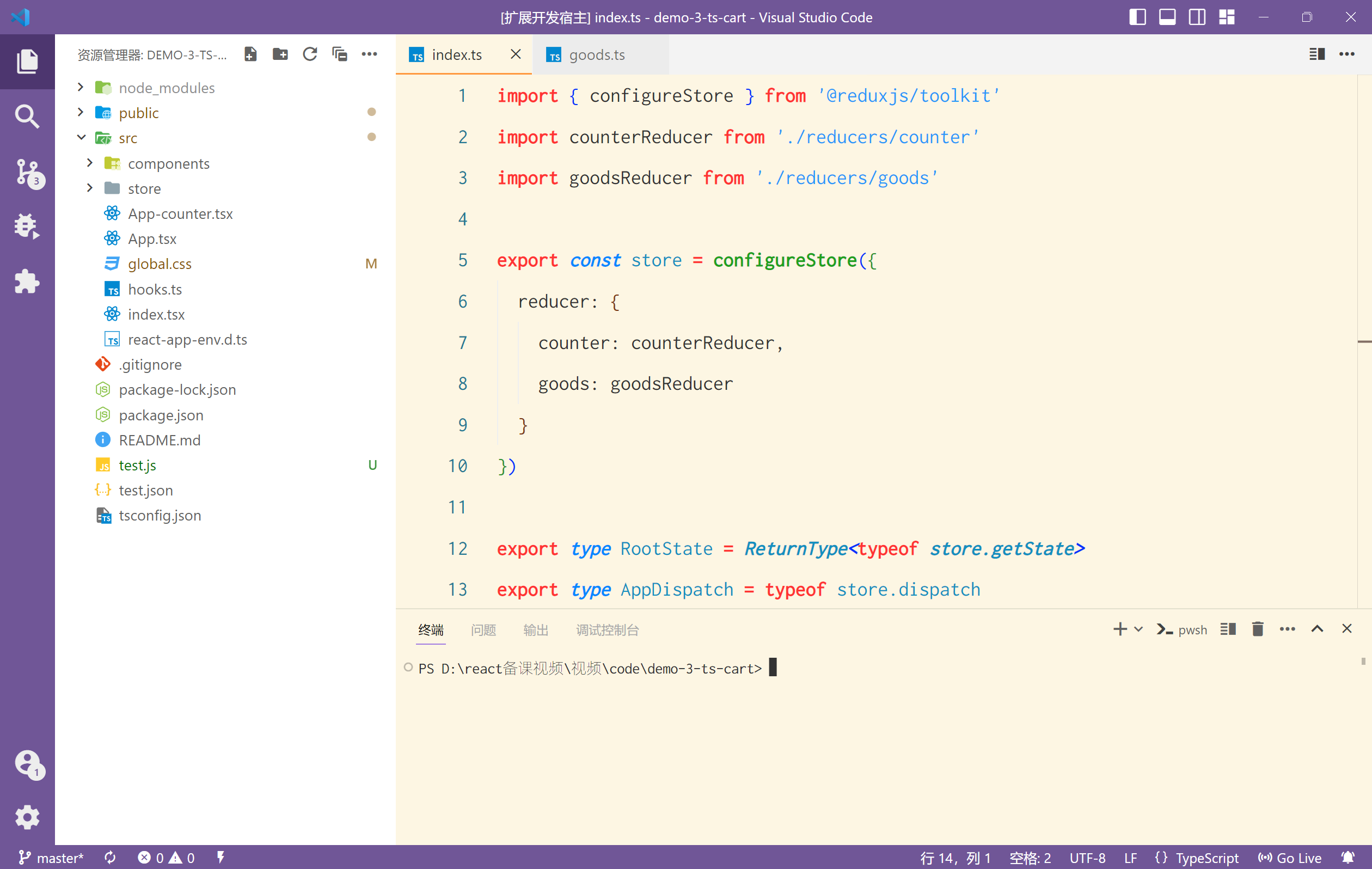Viewport: 1372px width, 869px height.
Task: Change indentation 空格: 2
Action: (x=1030, y=858)
